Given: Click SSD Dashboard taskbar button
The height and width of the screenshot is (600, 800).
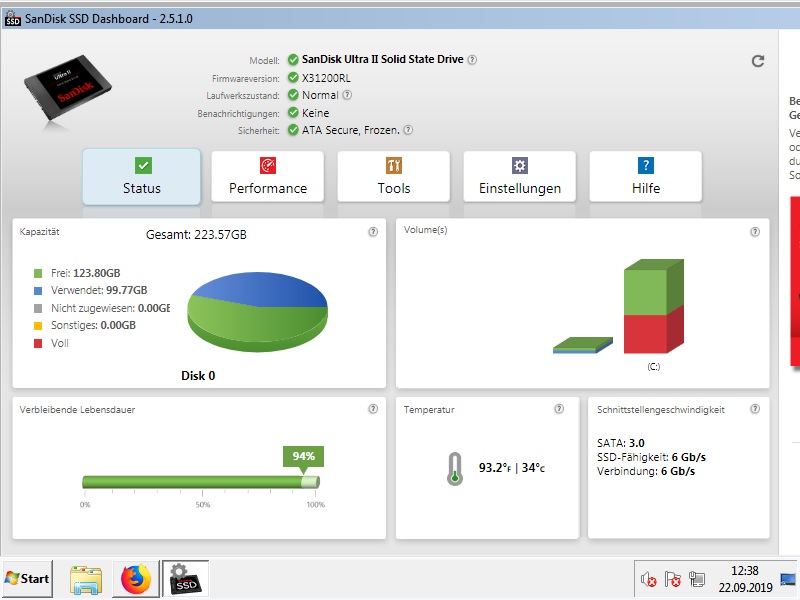Looking at the screenshot, I should pyautogui.click(x=185, y=579).
